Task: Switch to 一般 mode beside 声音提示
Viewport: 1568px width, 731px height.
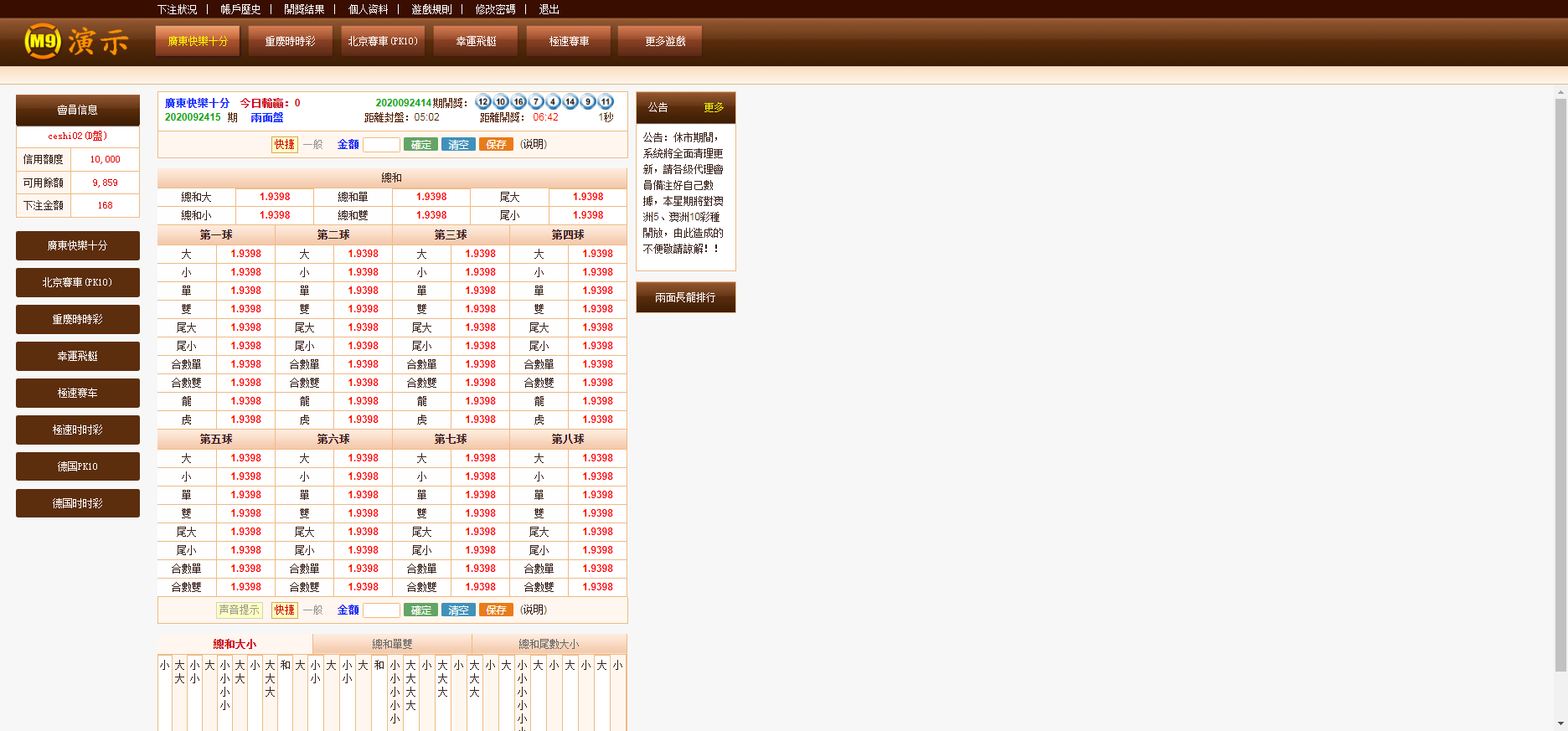Action: pyautogui.click(x=313, y=610)
